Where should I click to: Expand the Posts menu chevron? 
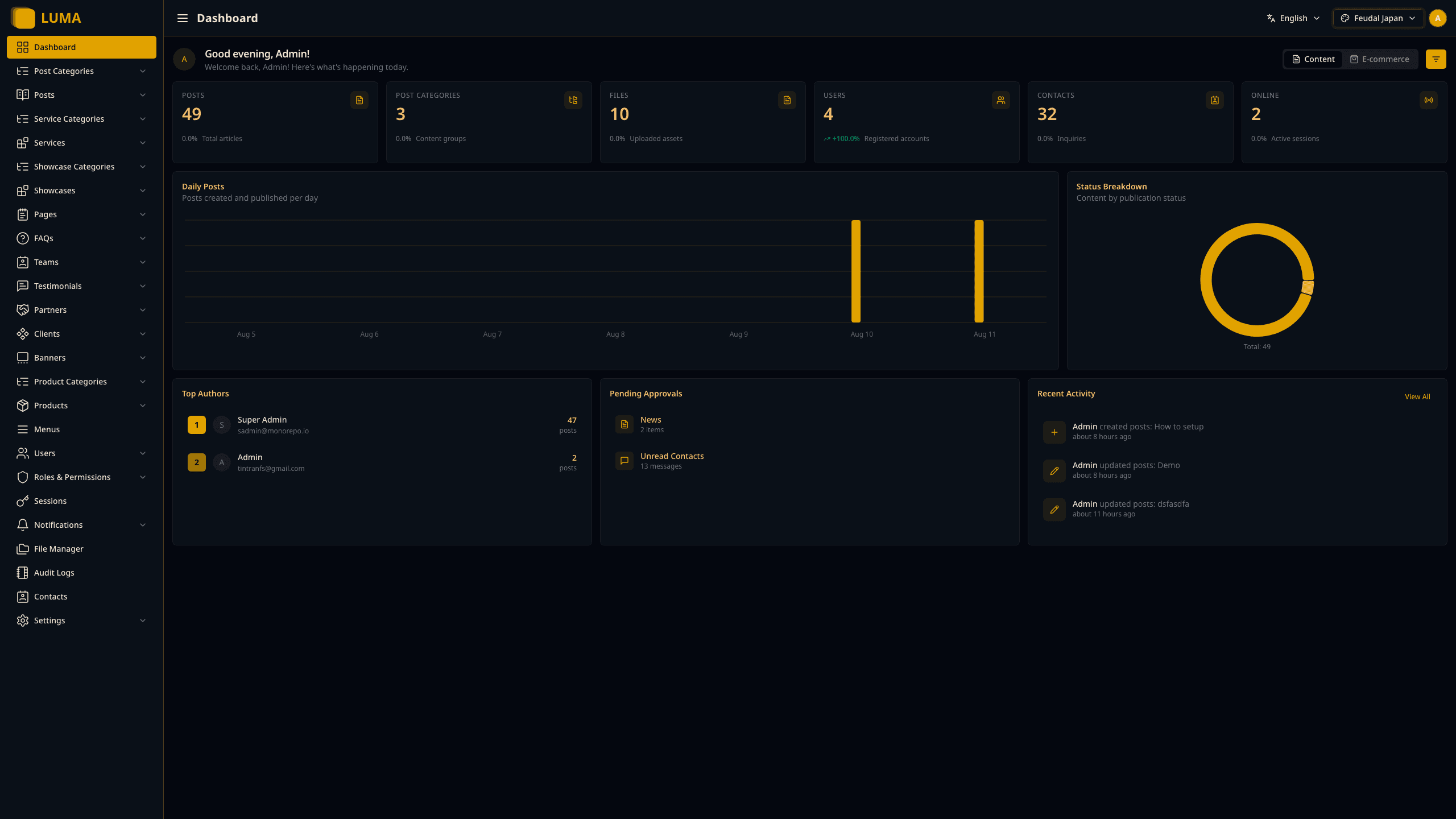point(143,95)
